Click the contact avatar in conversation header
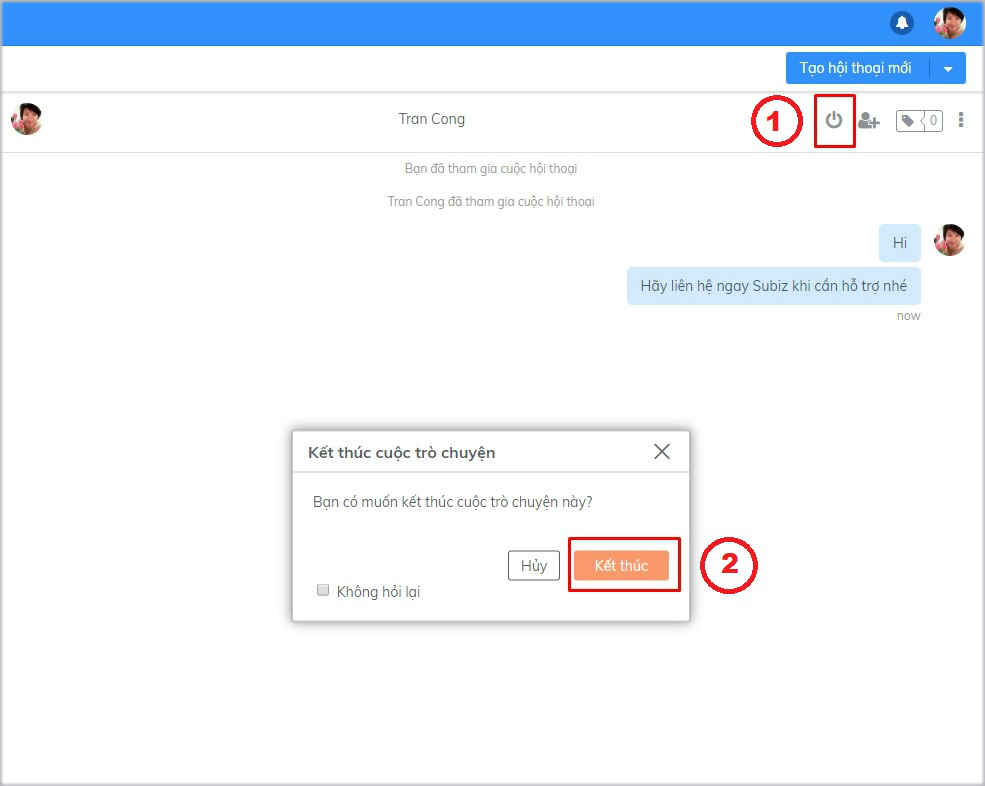 (26, 119)
